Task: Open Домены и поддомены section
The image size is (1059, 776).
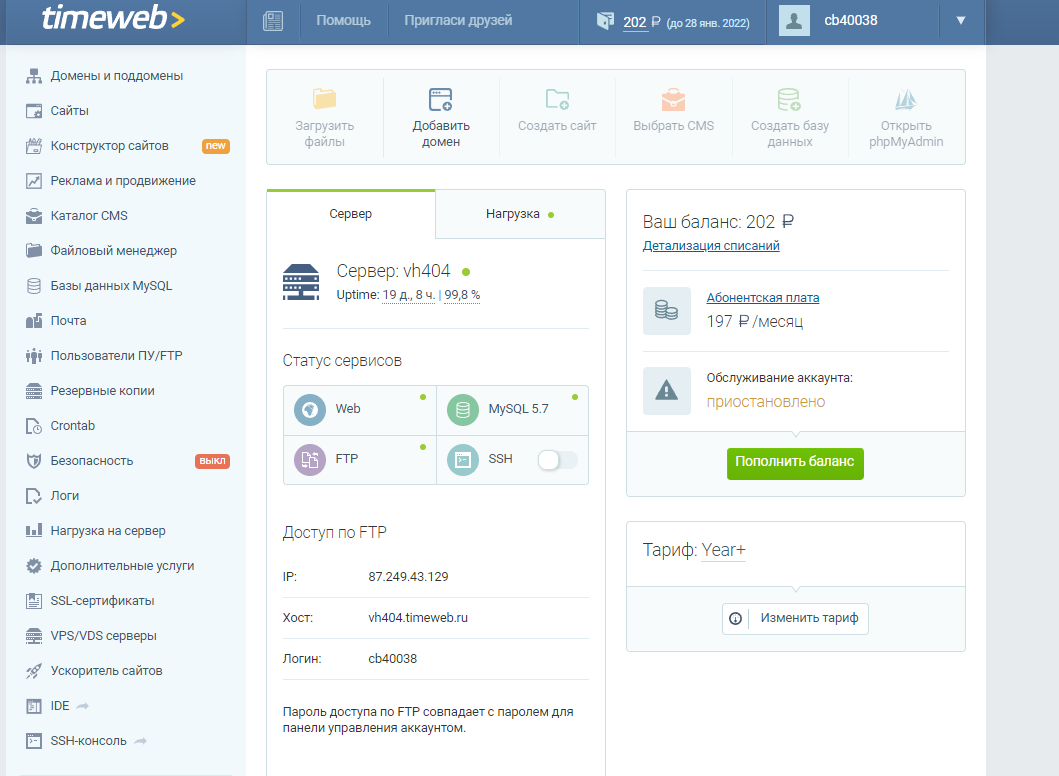Action: click(x=116, y=76)
